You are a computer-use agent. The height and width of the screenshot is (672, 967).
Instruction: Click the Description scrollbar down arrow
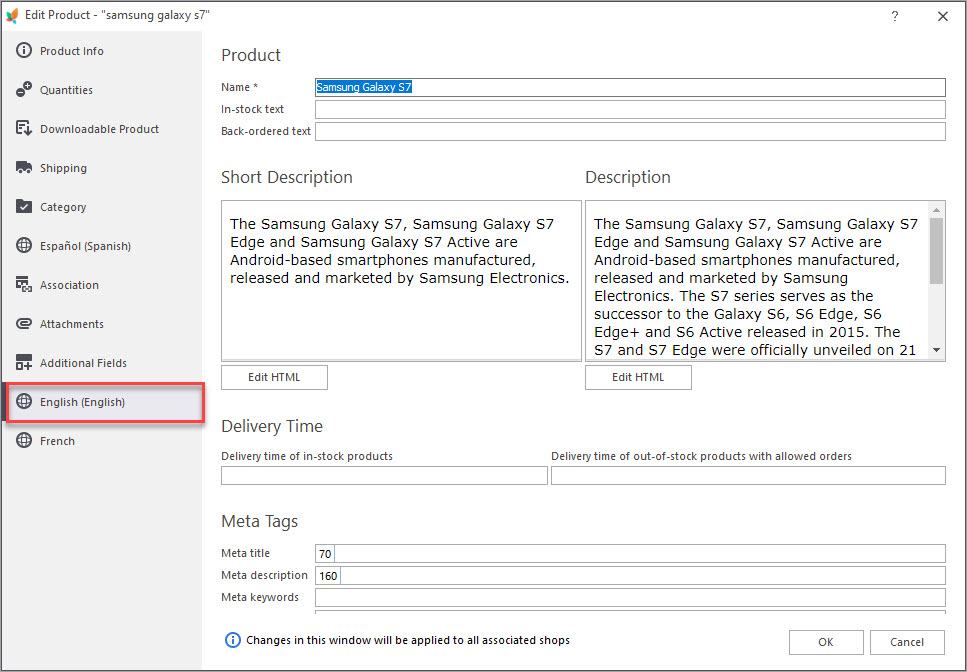(937, 350)
